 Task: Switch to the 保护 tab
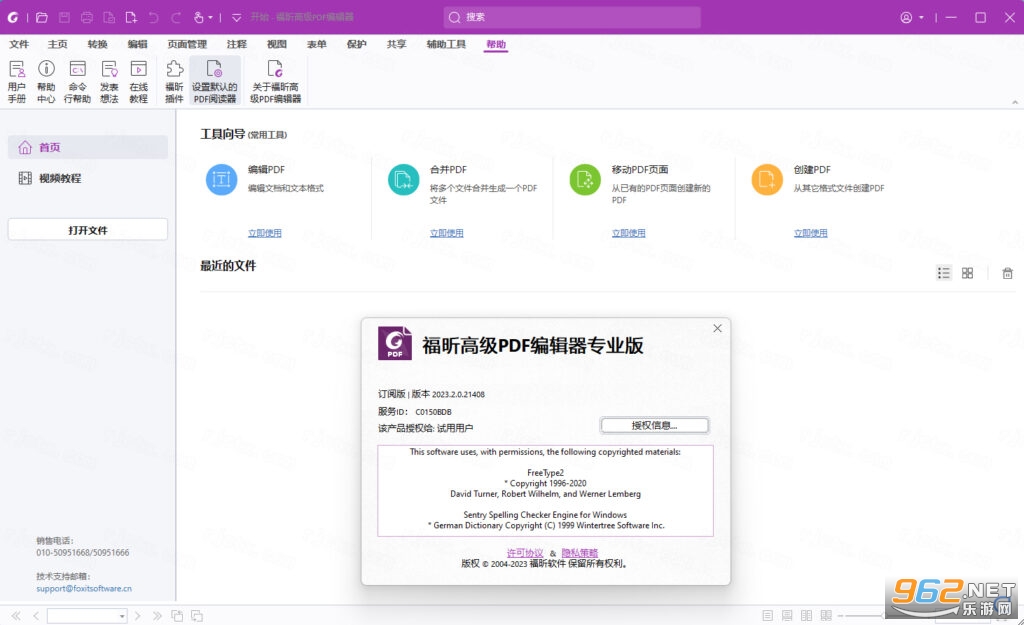pos(356,44)
